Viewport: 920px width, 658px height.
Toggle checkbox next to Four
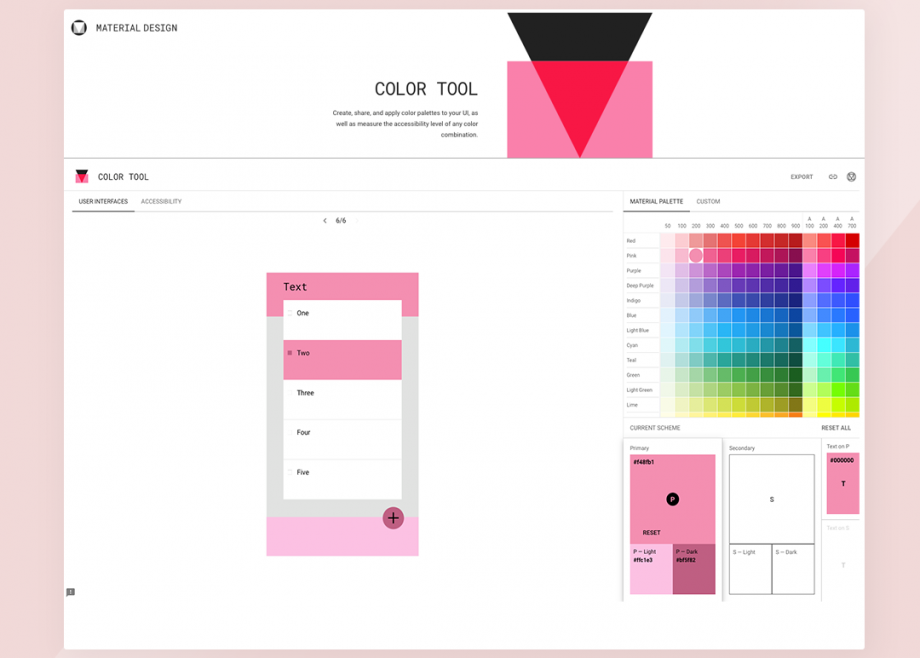click(x=290, y=433)
